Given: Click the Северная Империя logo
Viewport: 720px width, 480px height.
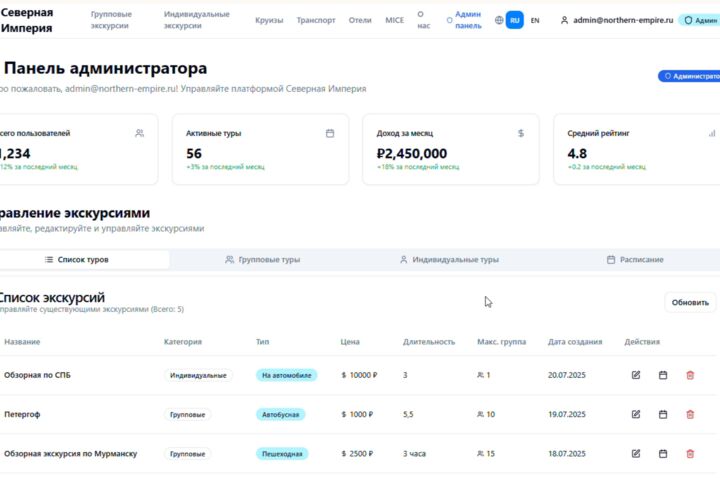Looking at the screenshot, I should click(27, 20).
